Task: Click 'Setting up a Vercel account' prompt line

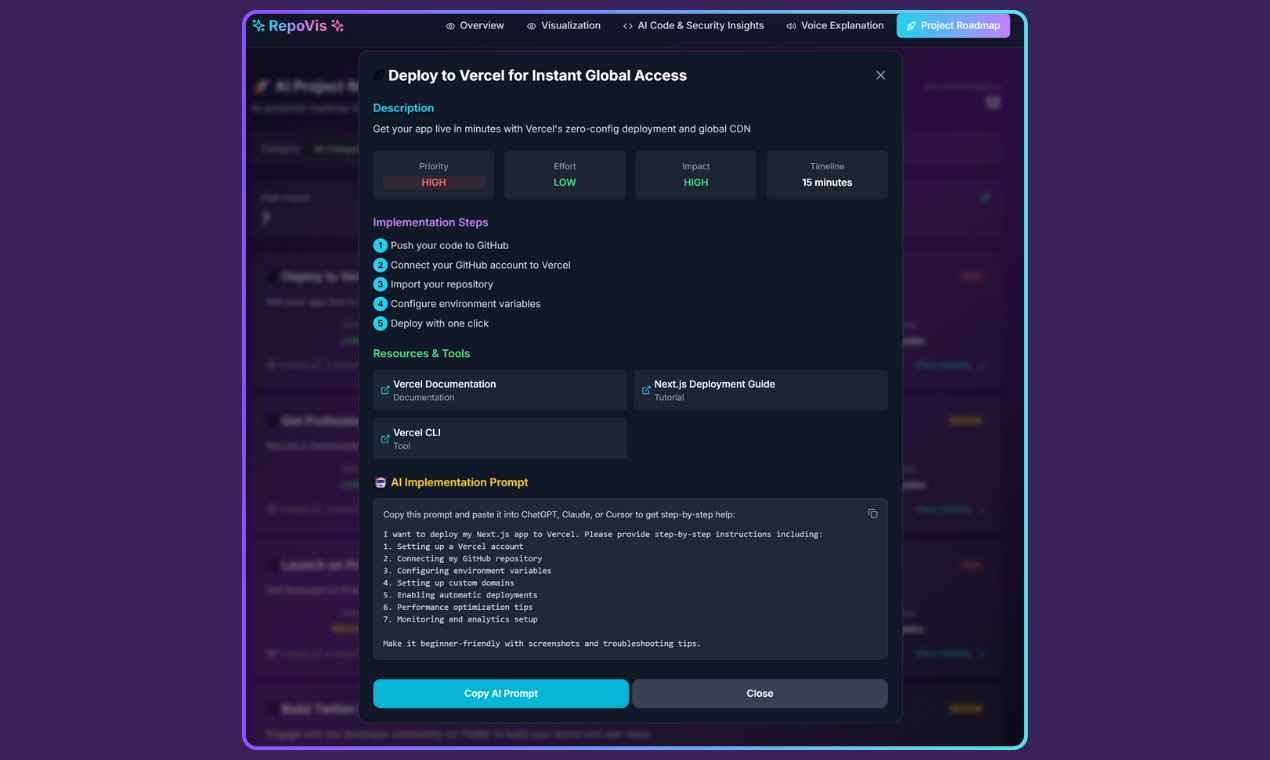Action: coord(453,546)
